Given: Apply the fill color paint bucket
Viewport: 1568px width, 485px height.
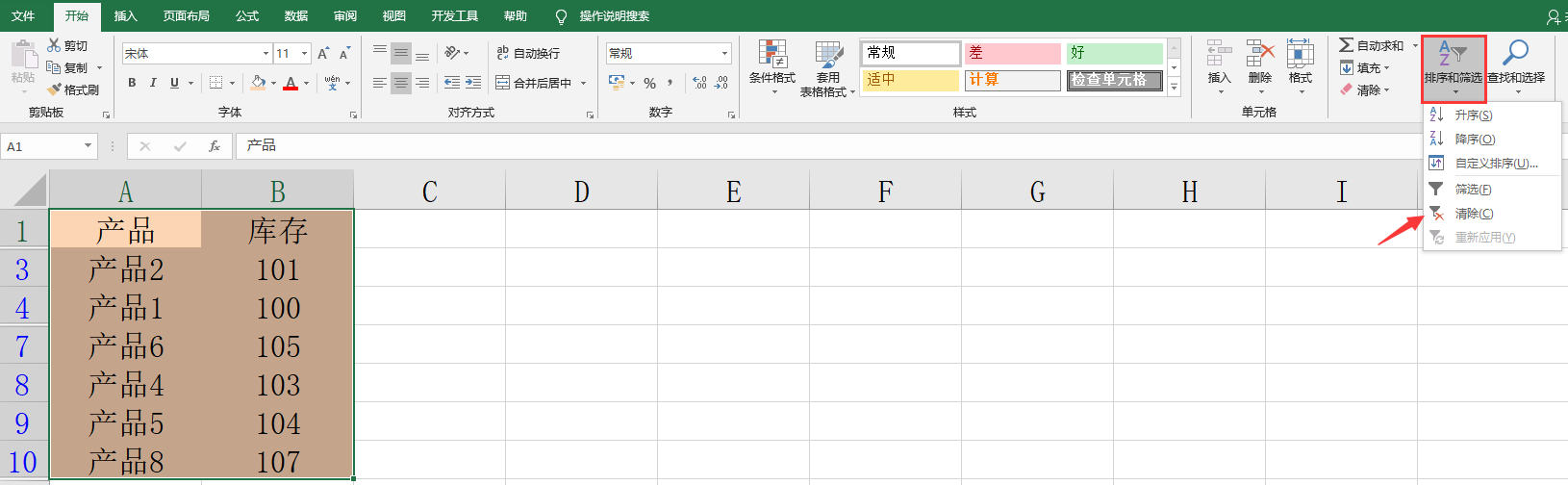Looking at the screenshot, I should pyautogui.click(x=258, y=83).
